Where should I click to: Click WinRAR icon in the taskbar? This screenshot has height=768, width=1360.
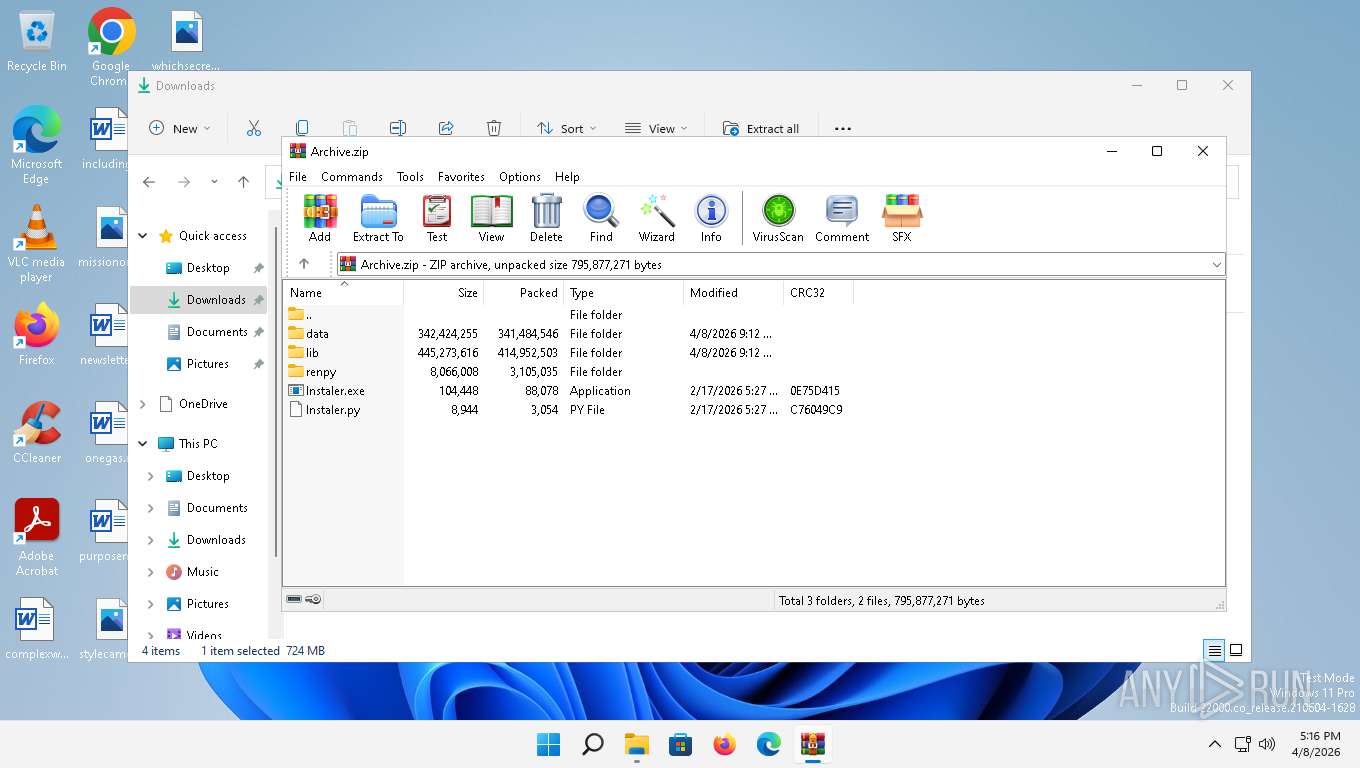point(813,744)
